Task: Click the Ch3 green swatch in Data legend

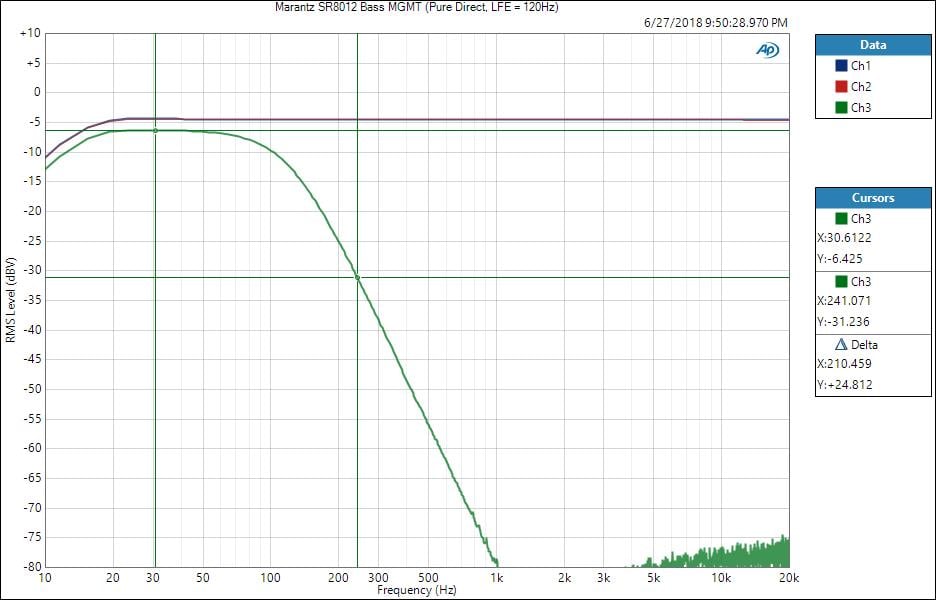Action: coord(841,108)
